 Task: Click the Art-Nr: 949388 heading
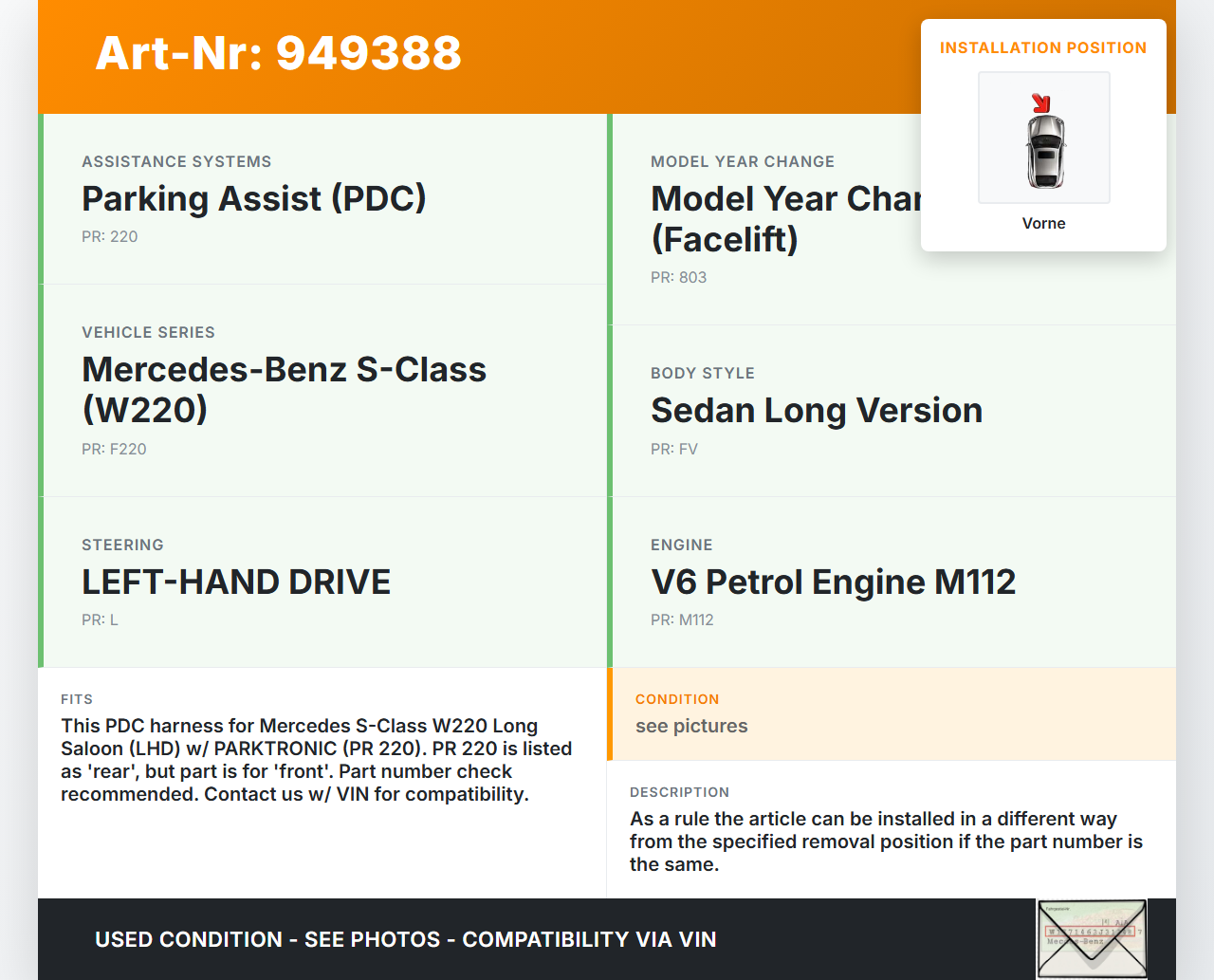pyautogui.click(x=278, y=53)
